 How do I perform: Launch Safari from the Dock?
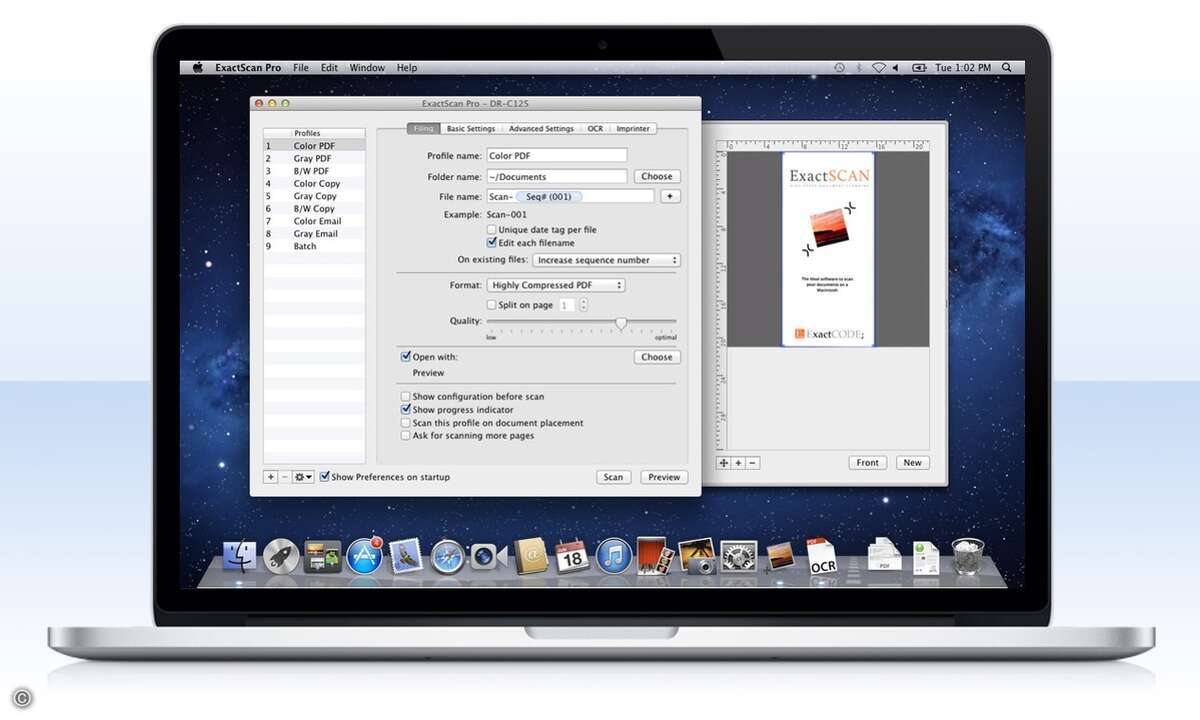point(447,556)
